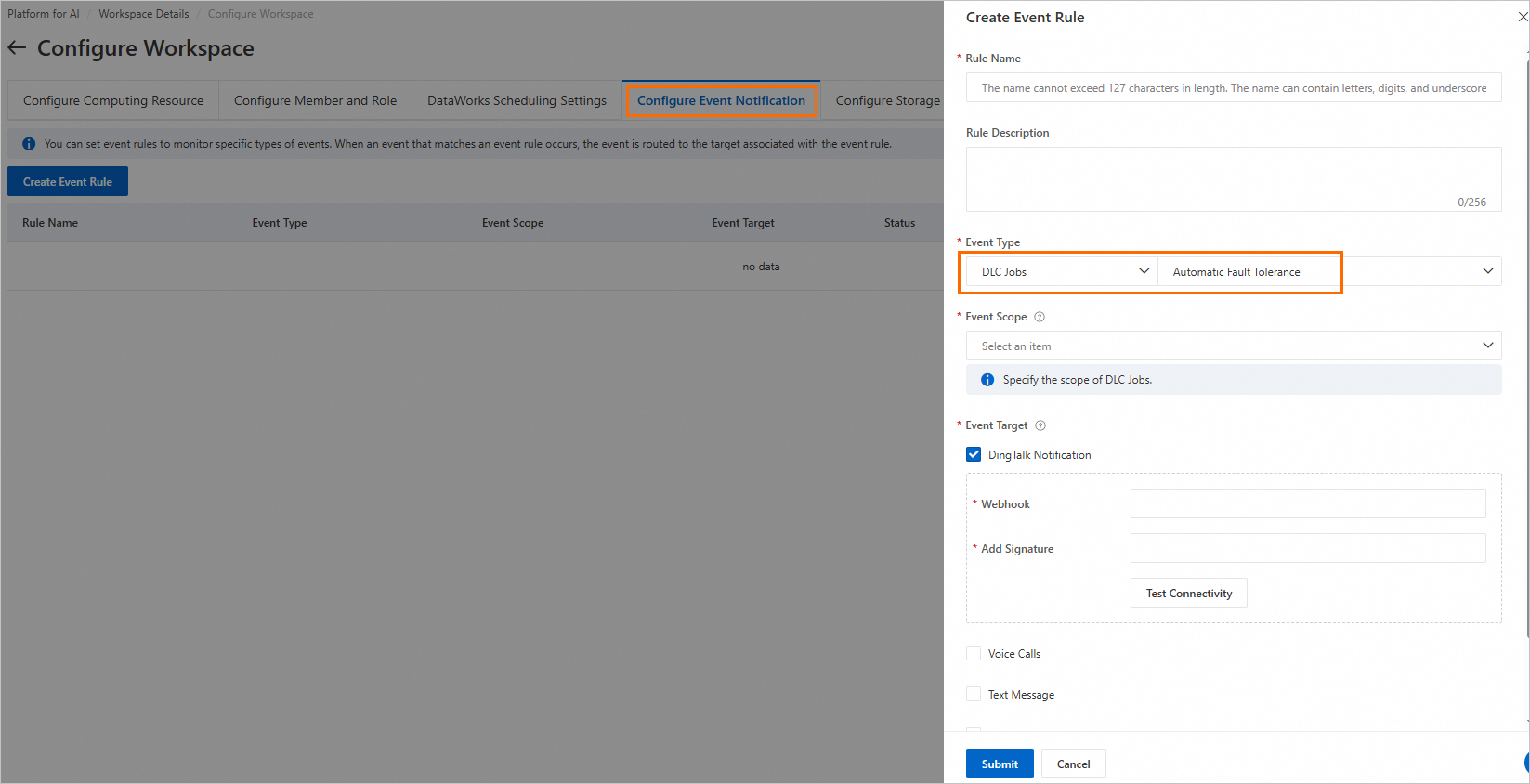Expand the Automatic Fault Tolerance dropdown
1530x784 pixels.
(1328, 271)
